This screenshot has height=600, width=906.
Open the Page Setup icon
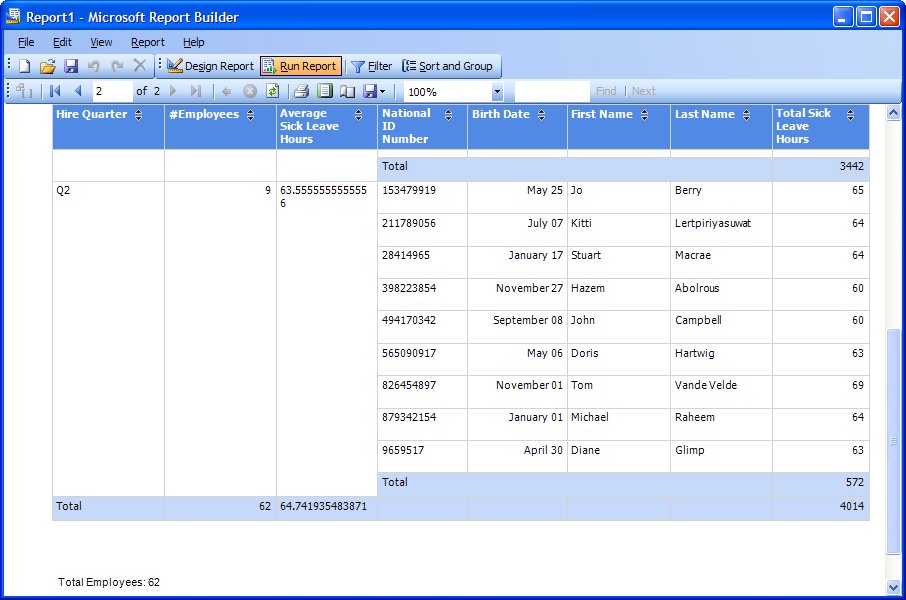click(x=347, y=91)
